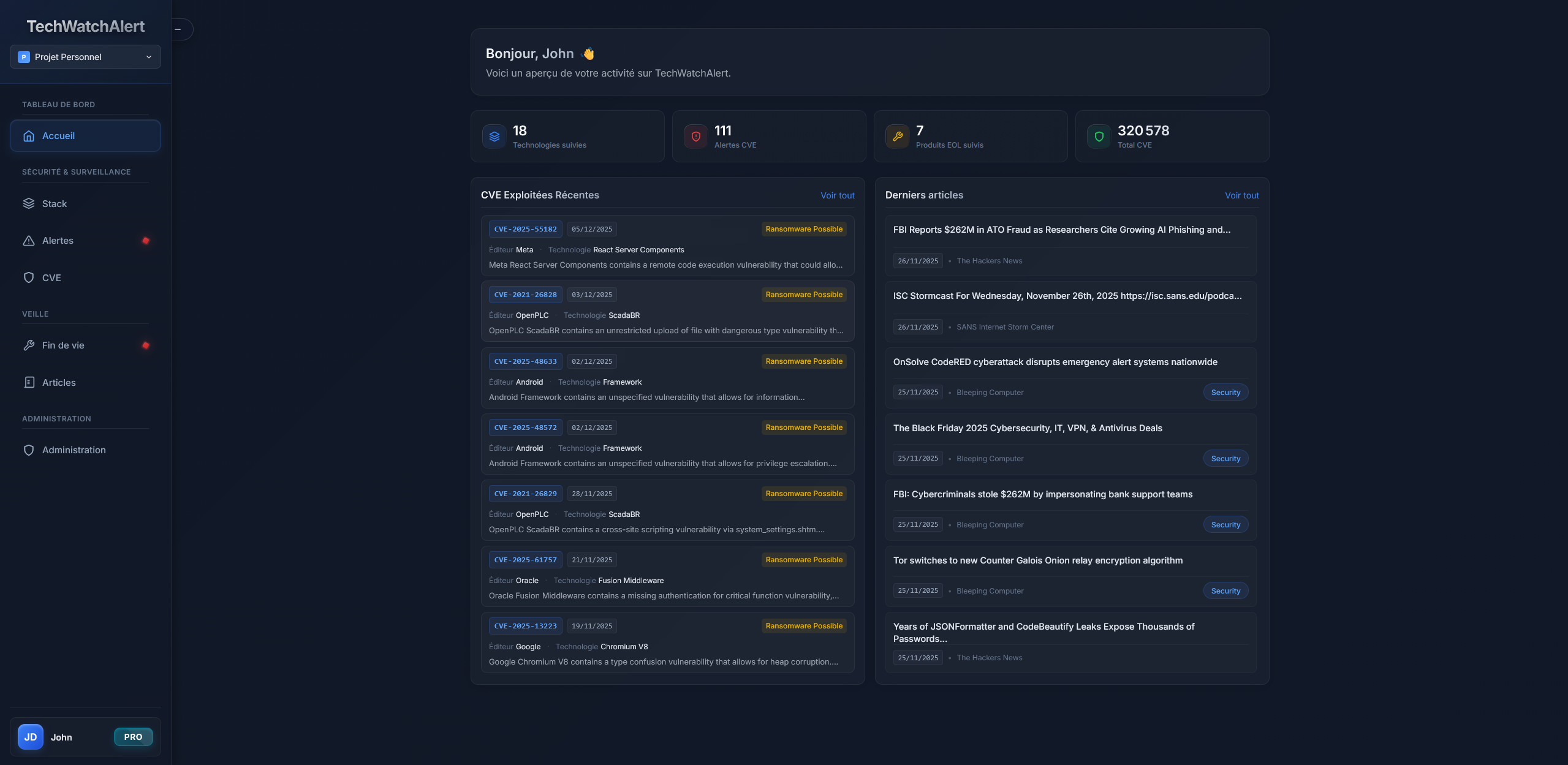Screen dimensions: 1568x765
Task: Click the red notification dot next to Alertes
Action: pos(146,241)
